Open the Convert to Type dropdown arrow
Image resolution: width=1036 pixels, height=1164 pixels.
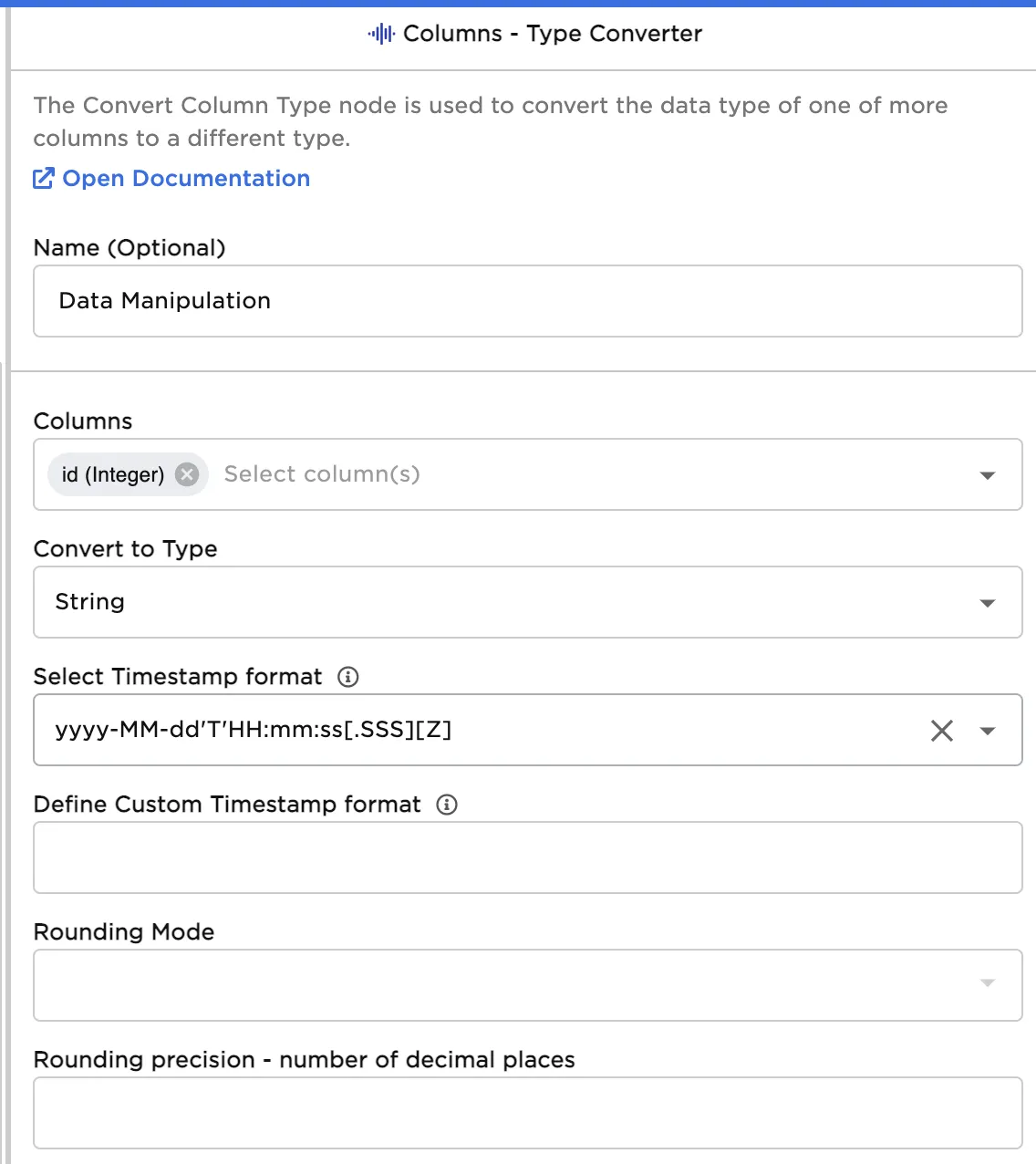coord(987,603)
